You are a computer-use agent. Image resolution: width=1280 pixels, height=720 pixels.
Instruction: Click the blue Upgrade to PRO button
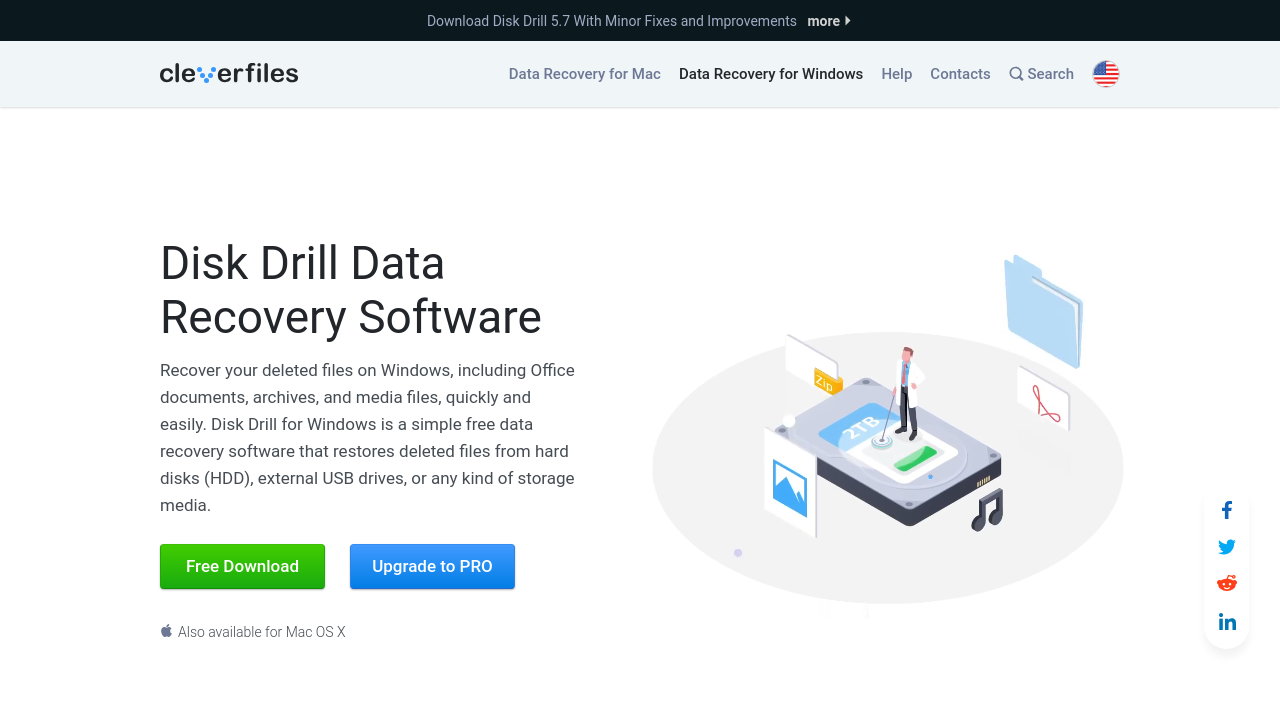click(432, 567)
